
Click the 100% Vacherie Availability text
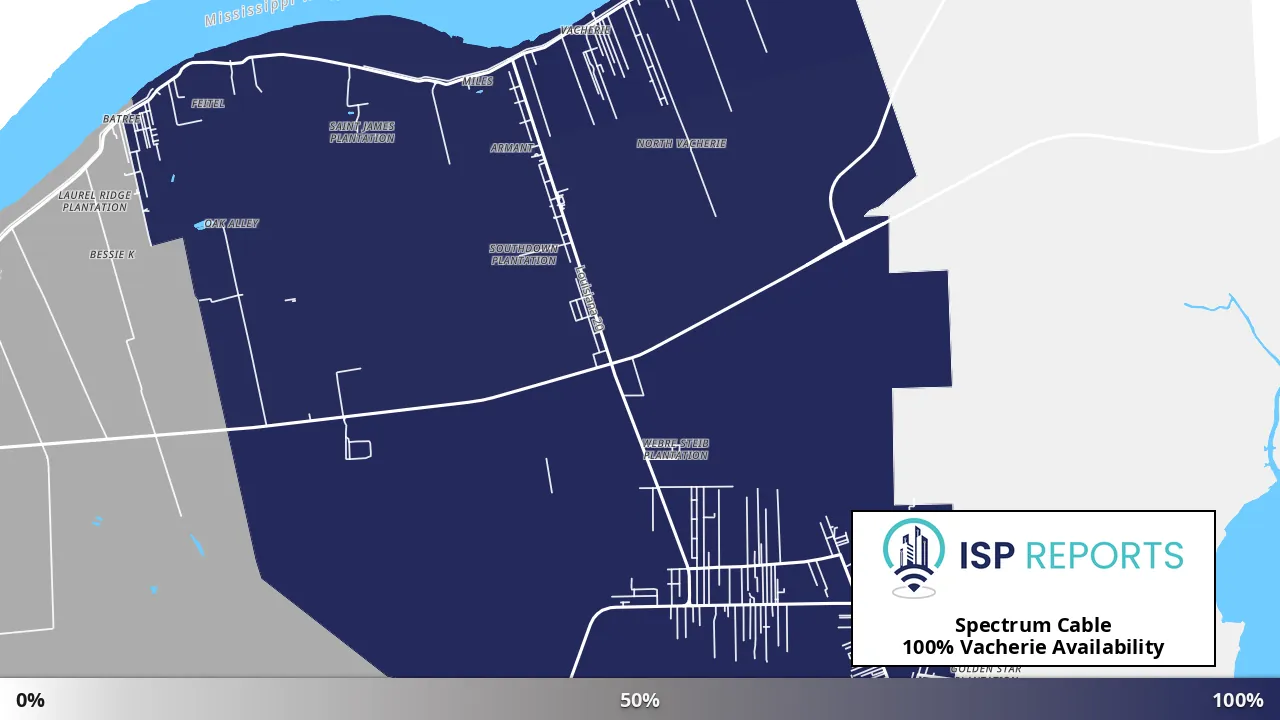[x=1033, y=647]
